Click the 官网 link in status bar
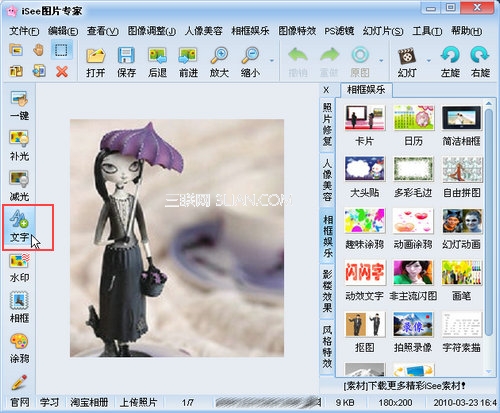This screenshot has height=413, width=500. pos(20,402)
